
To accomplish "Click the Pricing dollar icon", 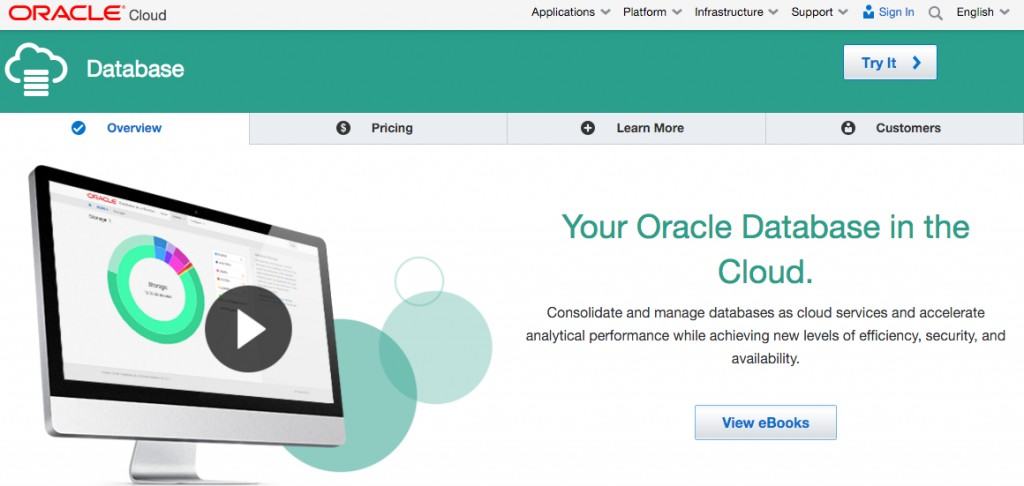I will coord(344,128).
